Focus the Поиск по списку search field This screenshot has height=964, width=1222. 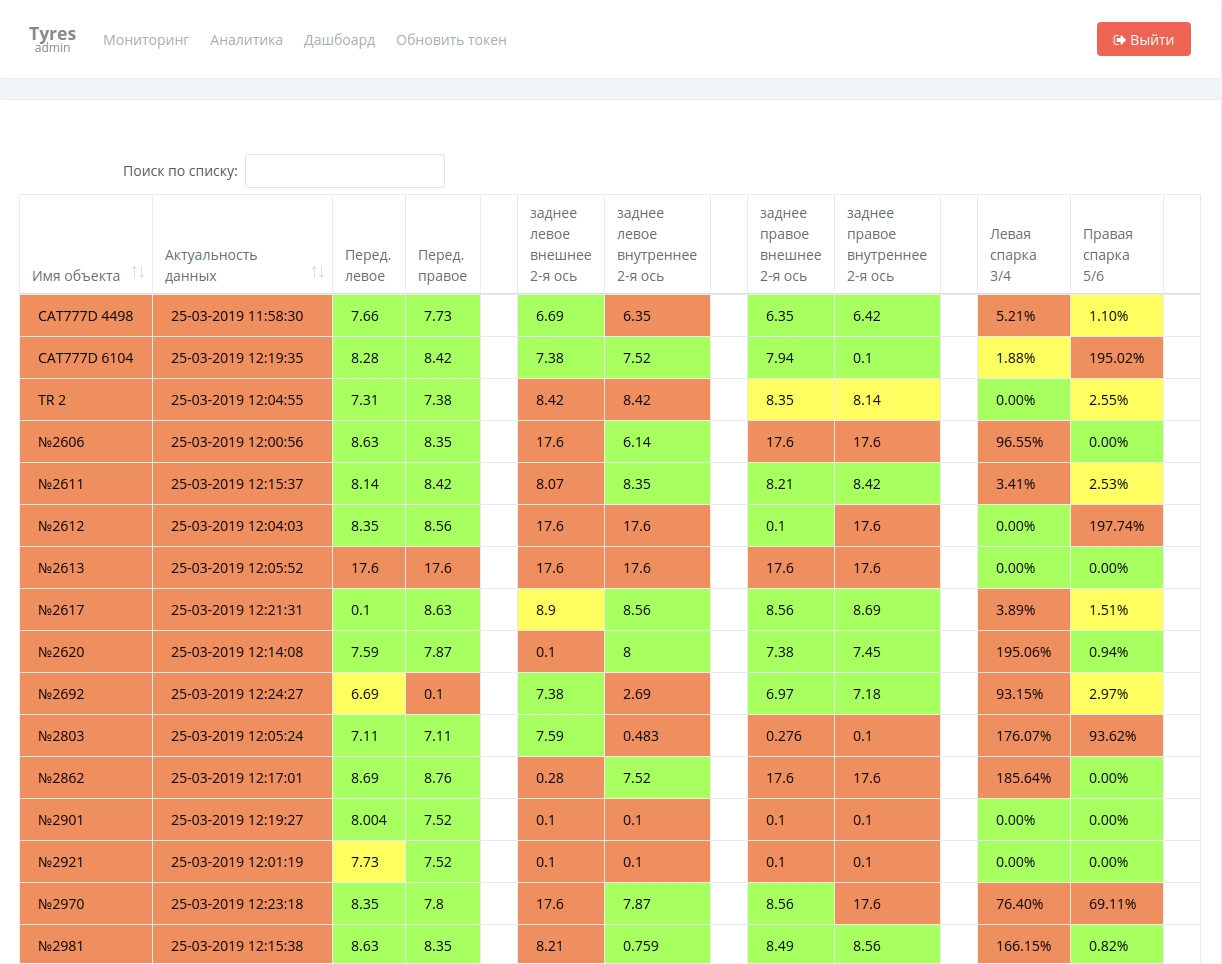click(344, 171)
